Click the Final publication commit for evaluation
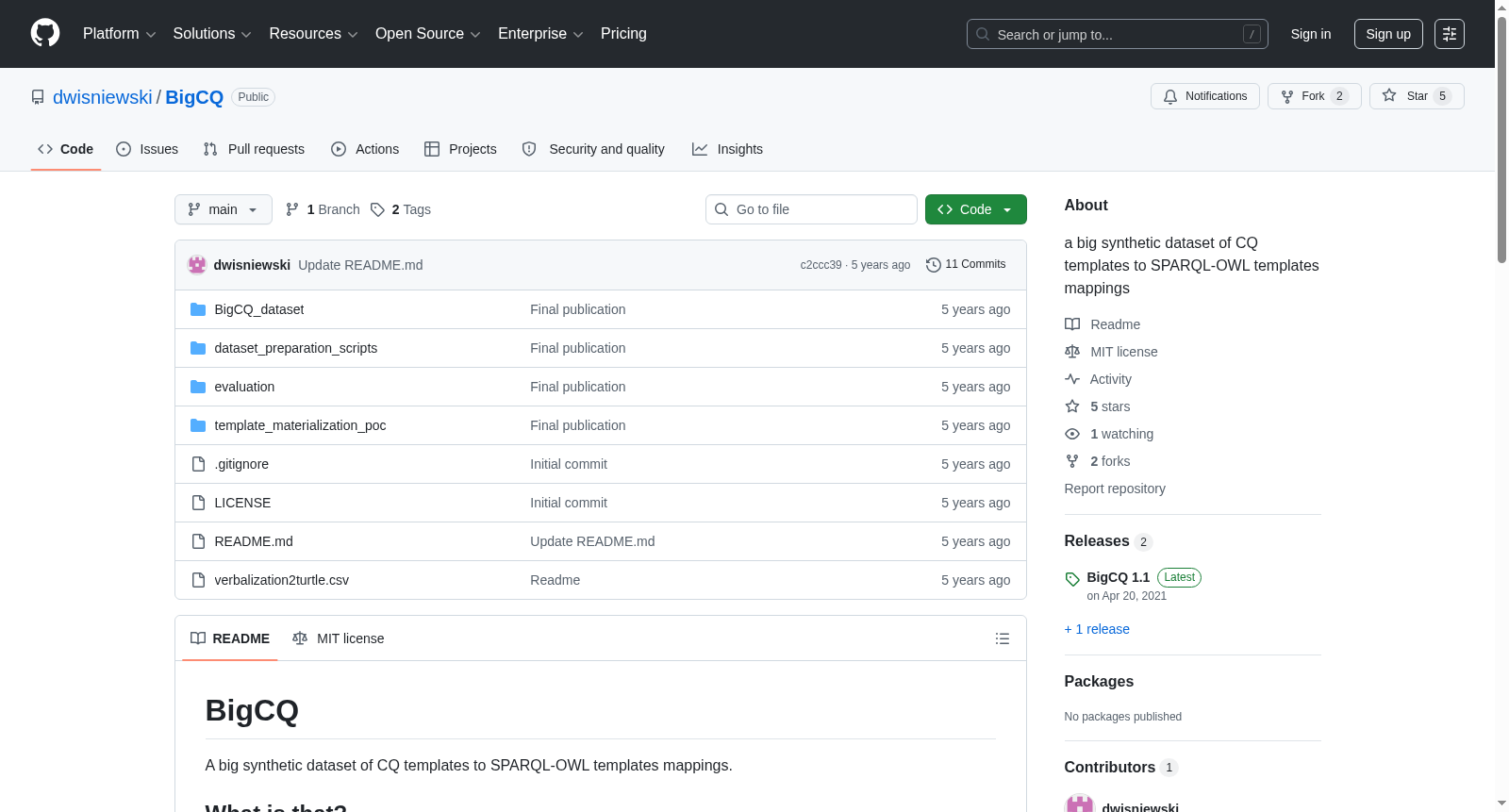This screenshot has height=812, width=1509. (x=578, y=387)
